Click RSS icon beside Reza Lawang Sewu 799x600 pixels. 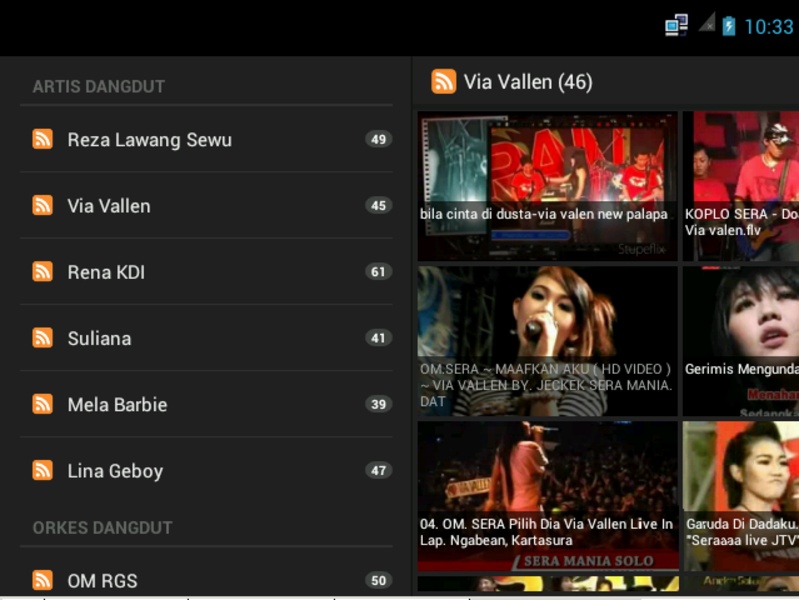click(x=42, y=139)
